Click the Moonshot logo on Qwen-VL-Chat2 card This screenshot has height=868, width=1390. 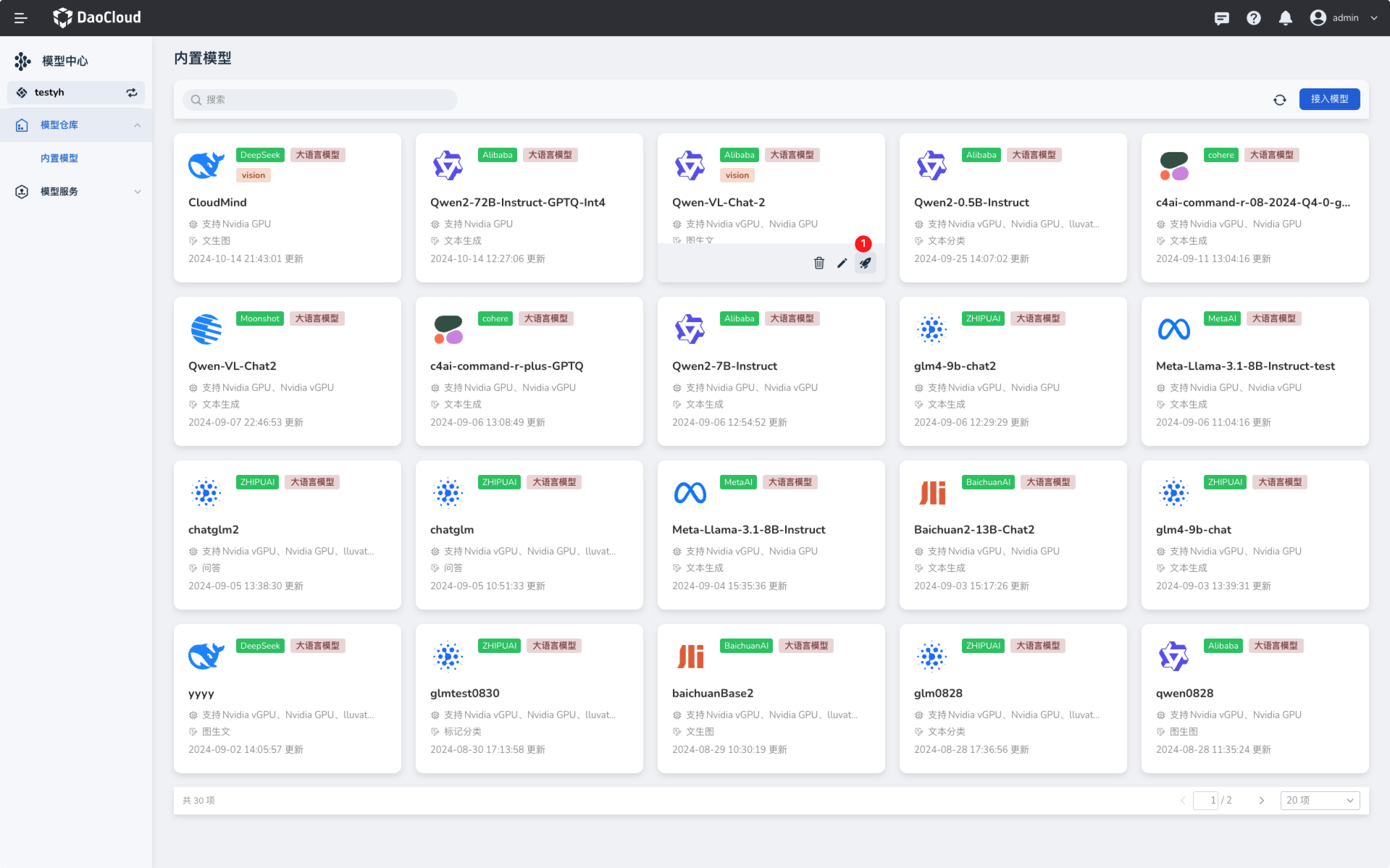click(x=206, y=329)
